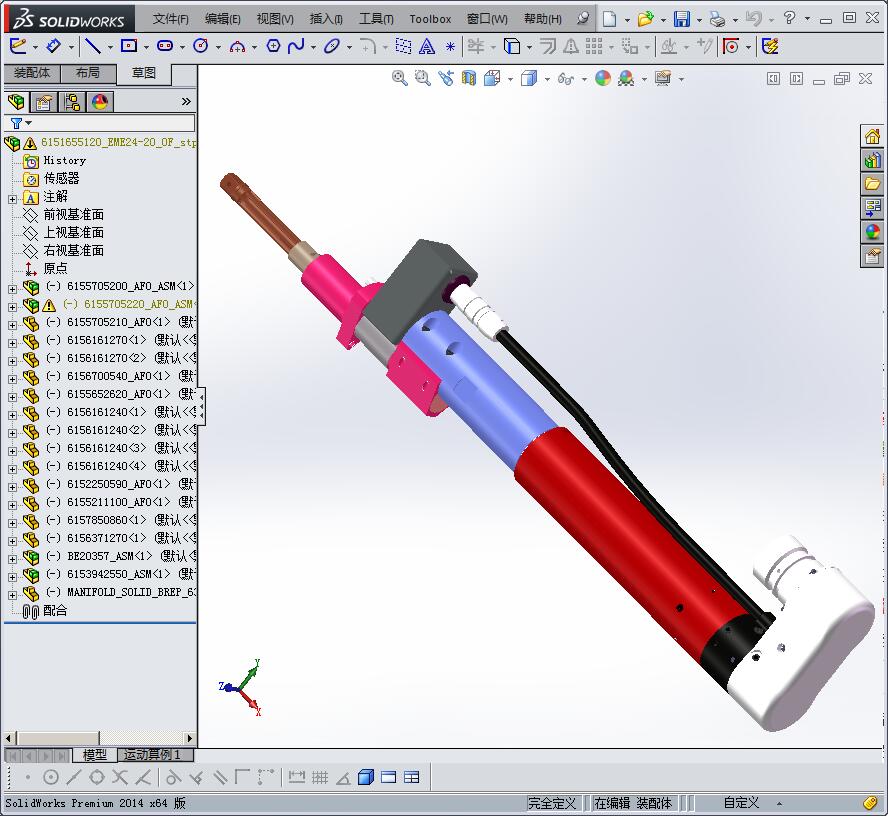Select the Ellipse sketch tool
This screenshot has height=816, width=888.
pos(331,46)
